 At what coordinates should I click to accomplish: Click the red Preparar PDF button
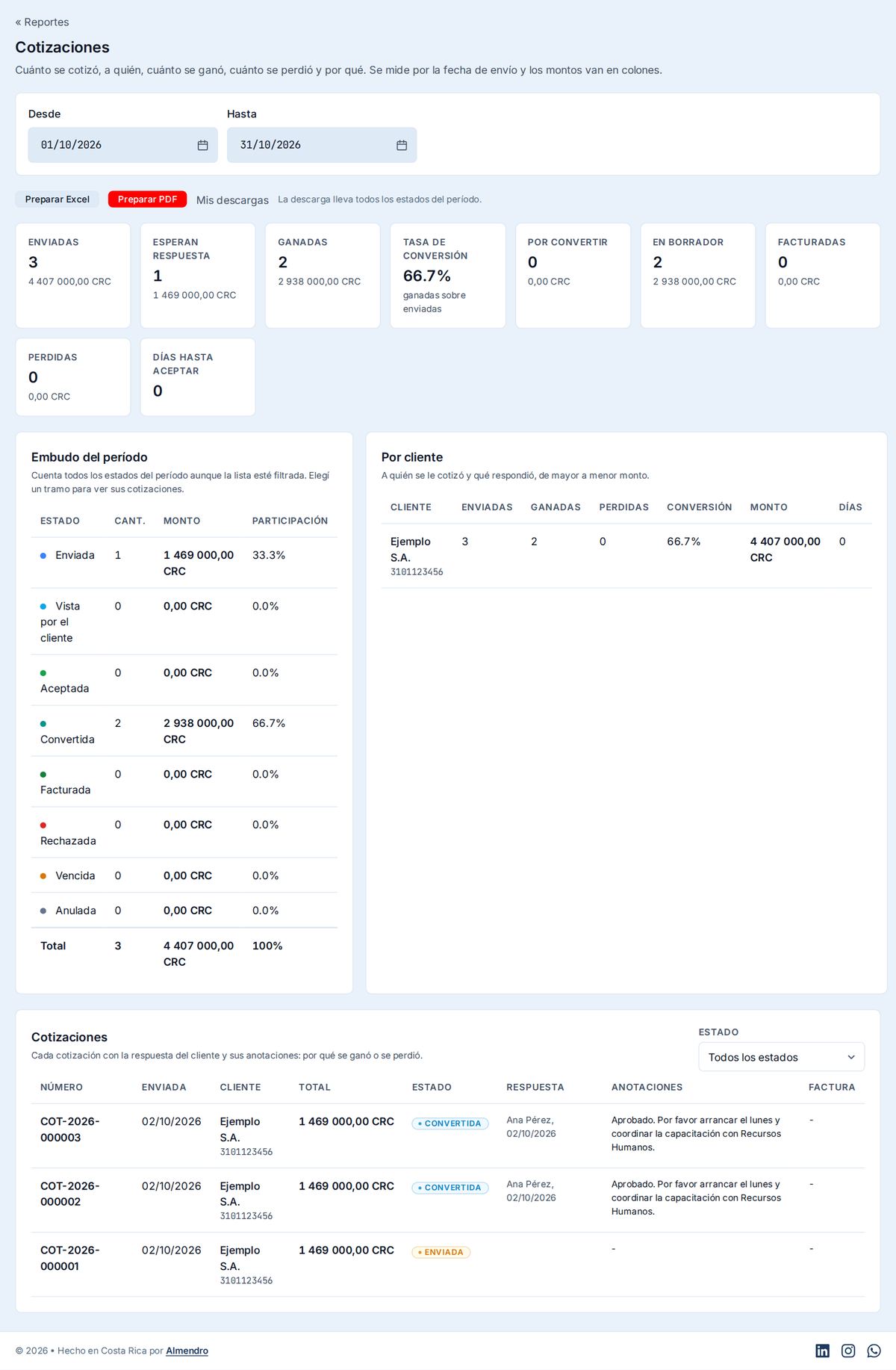click(147, 199)
